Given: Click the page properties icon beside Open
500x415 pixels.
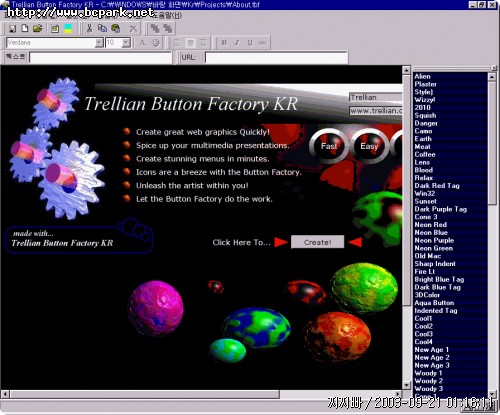Looking at the screenshot, I should 55,29.
